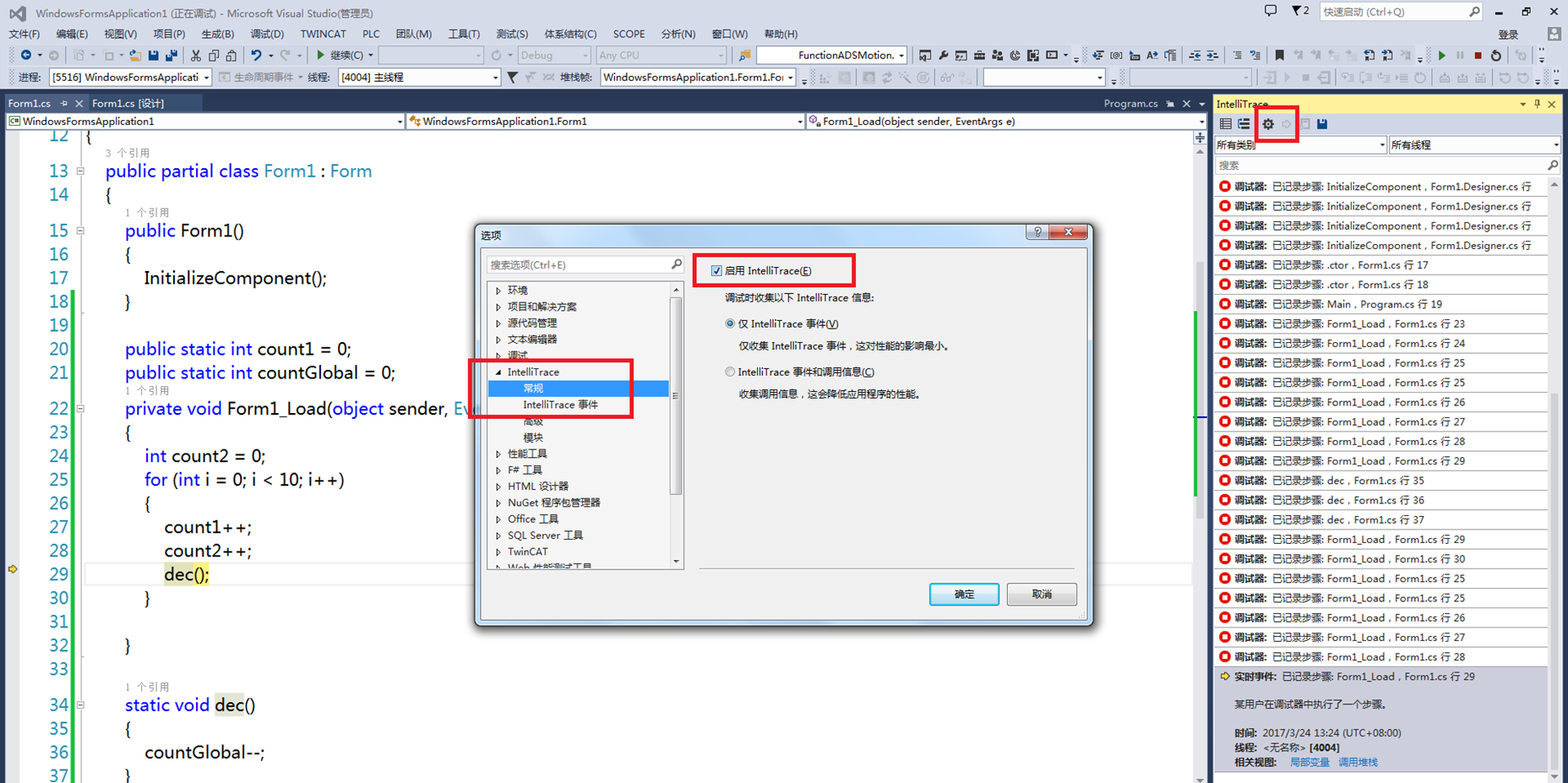Switch IntelliTrace to calls view icon

[x=1244, y=124]
